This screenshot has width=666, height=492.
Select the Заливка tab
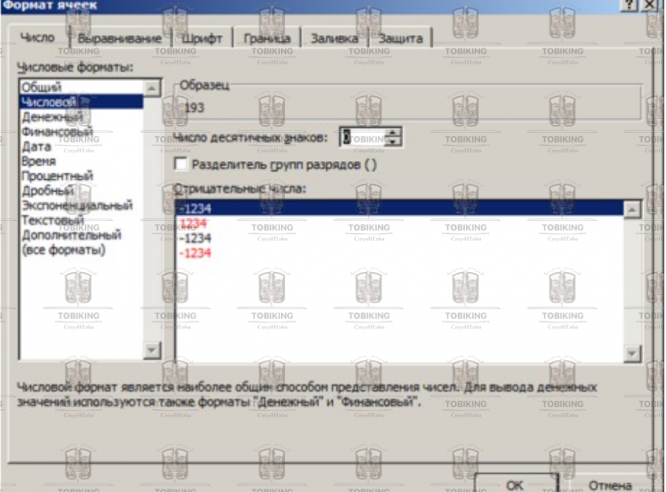[335, 39]
